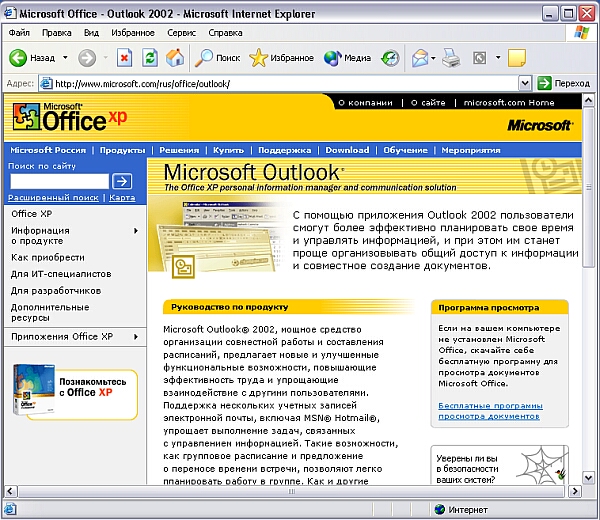The height and width of the screenshot is (520, 600).
Task: Click the Refresh page icon
Action: 150,58
